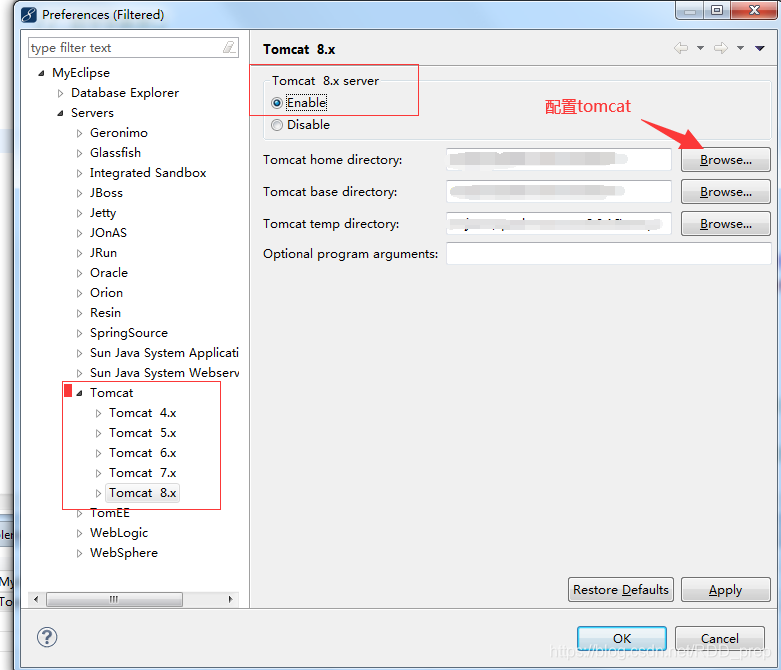Screen dimensions: 781x670
Task: Select Sun Java System Webserver item
Action: 164,373
